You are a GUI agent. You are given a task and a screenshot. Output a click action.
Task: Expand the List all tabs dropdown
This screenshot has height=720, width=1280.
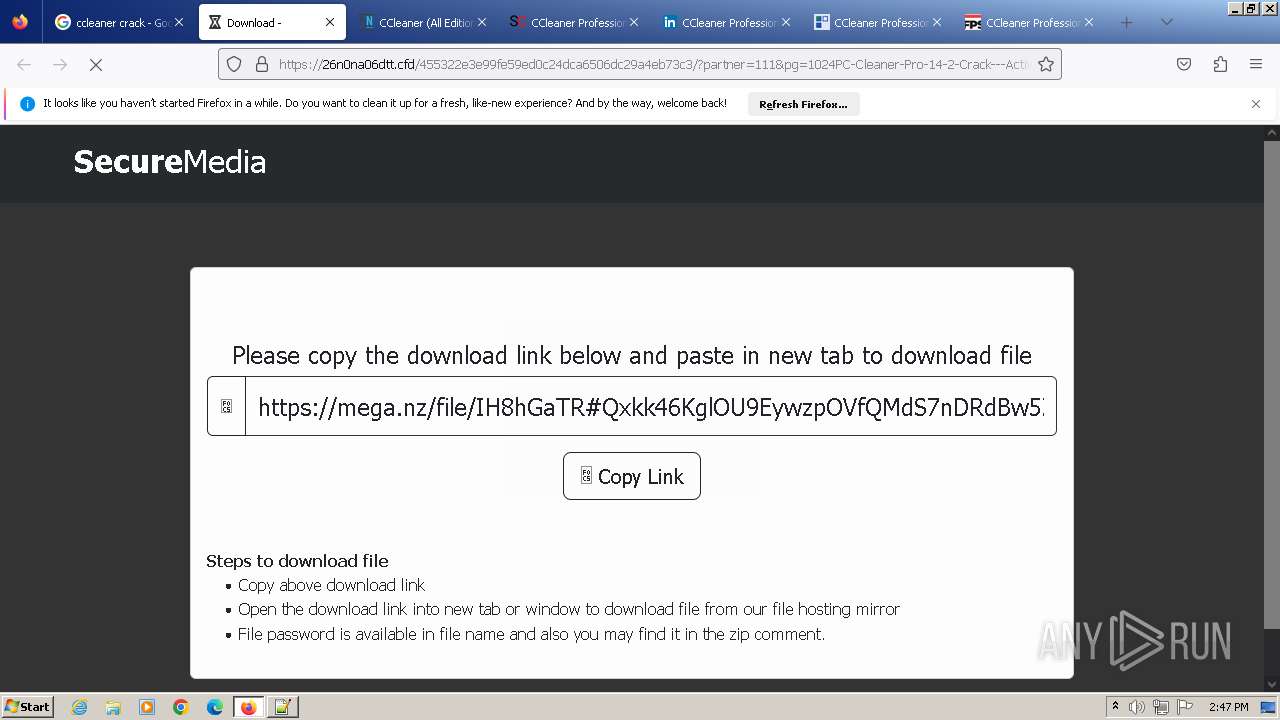tap(1166, 22)
